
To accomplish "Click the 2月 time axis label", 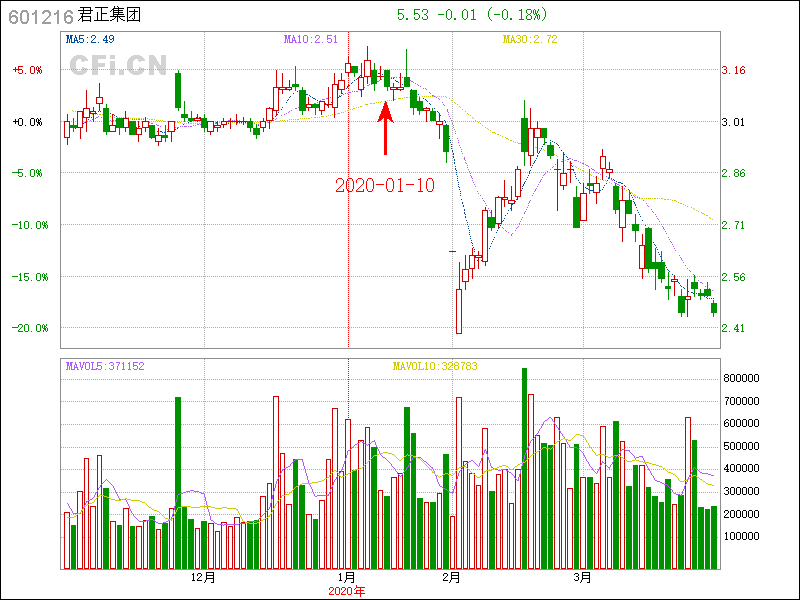I will (451, 578).
